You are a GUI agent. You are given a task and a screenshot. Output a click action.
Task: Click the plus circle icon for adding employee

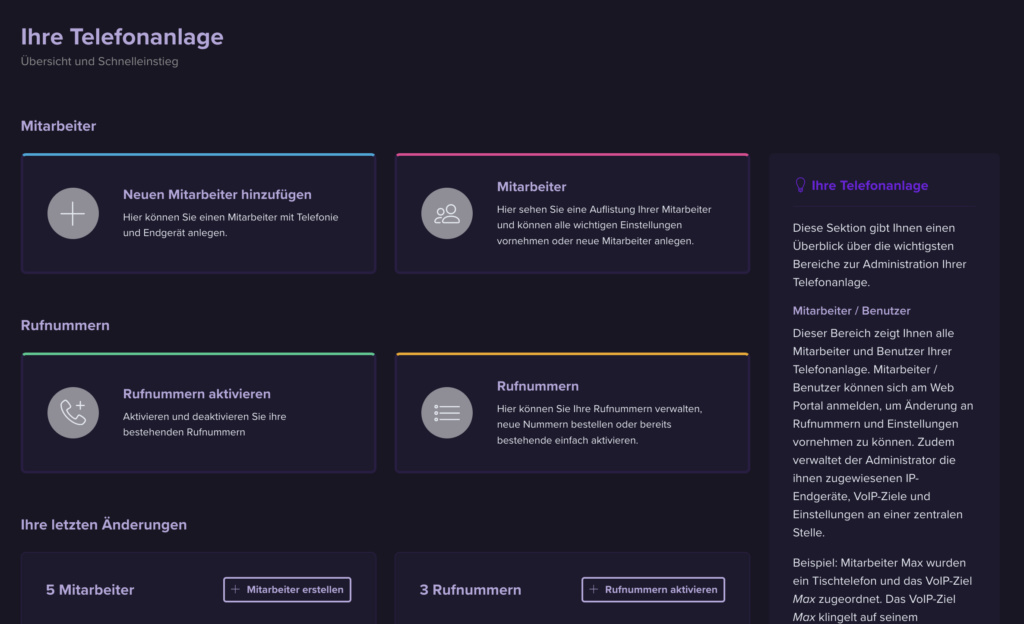[73, 213]
